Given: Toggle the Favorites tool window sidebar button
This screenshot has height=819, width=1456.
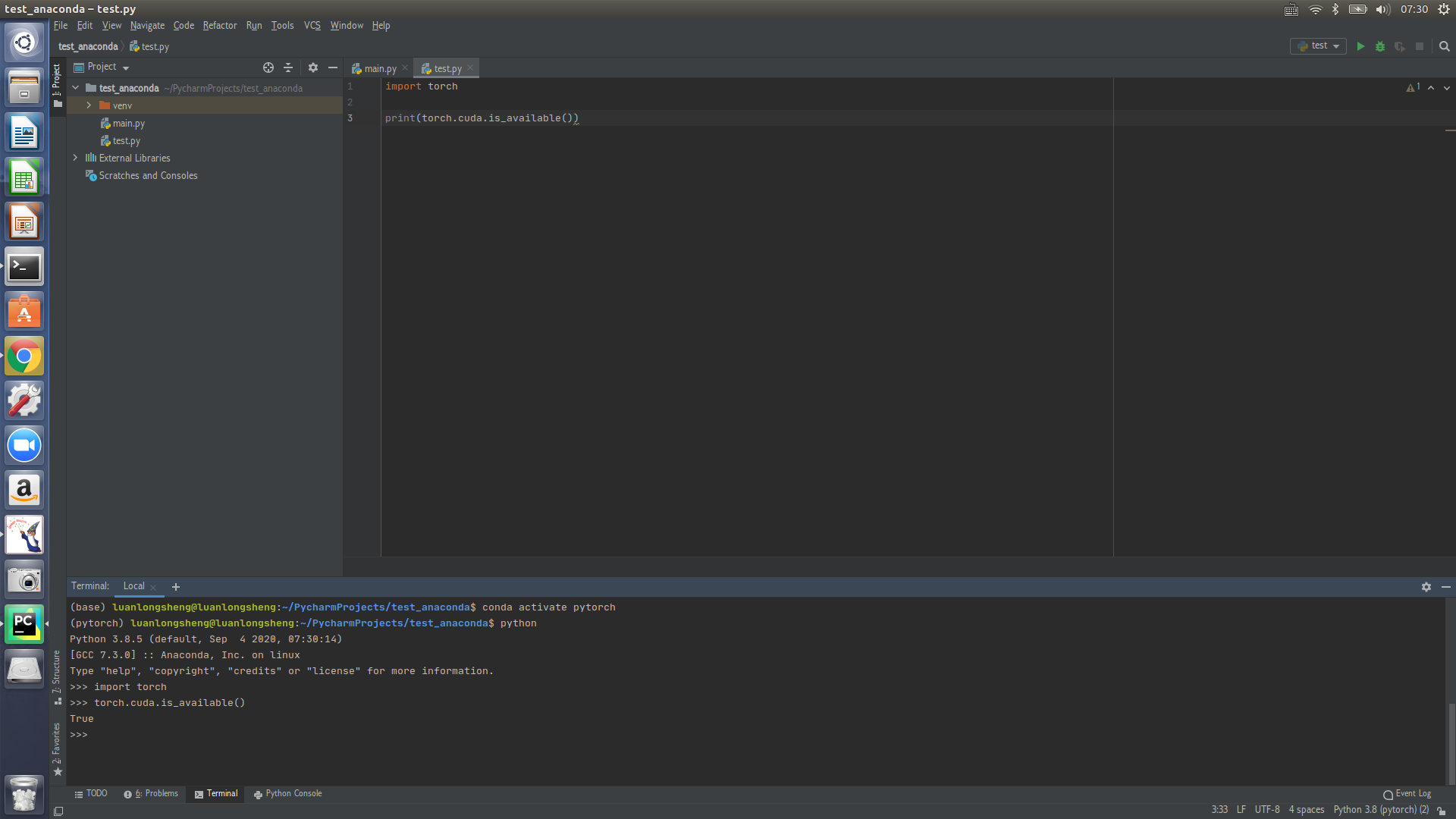Looking at the screenshot, I should coord(57,747).
